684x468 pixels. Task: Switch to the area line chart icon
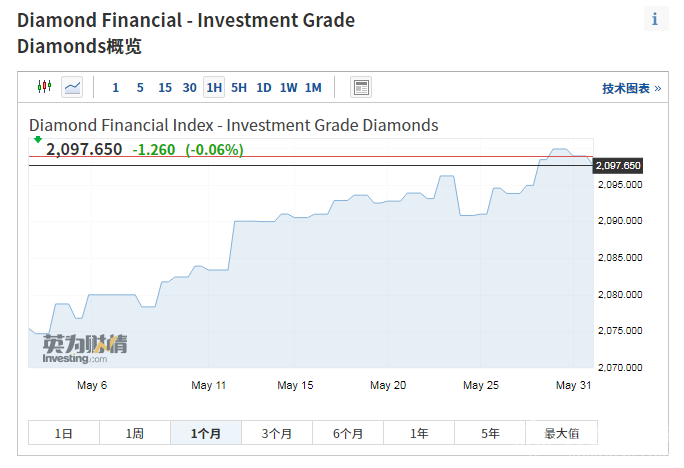point(72,87)
